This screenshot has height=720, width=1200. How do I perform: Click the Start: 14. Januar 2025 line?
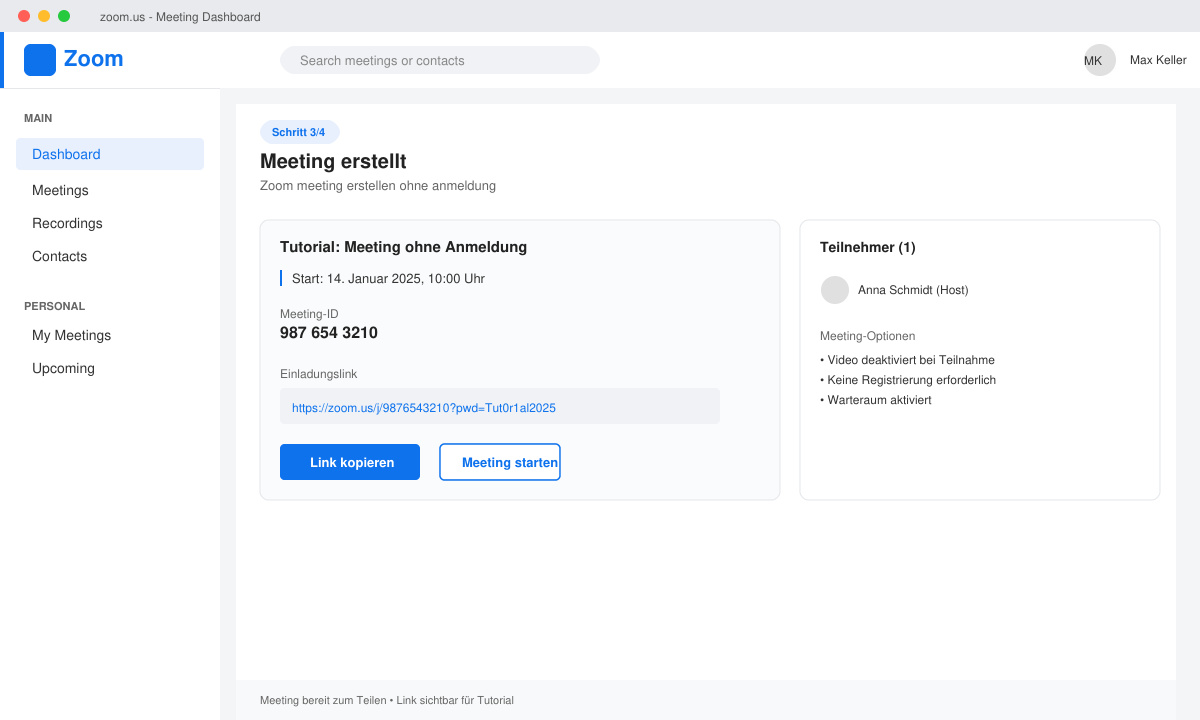coord(388,278)
